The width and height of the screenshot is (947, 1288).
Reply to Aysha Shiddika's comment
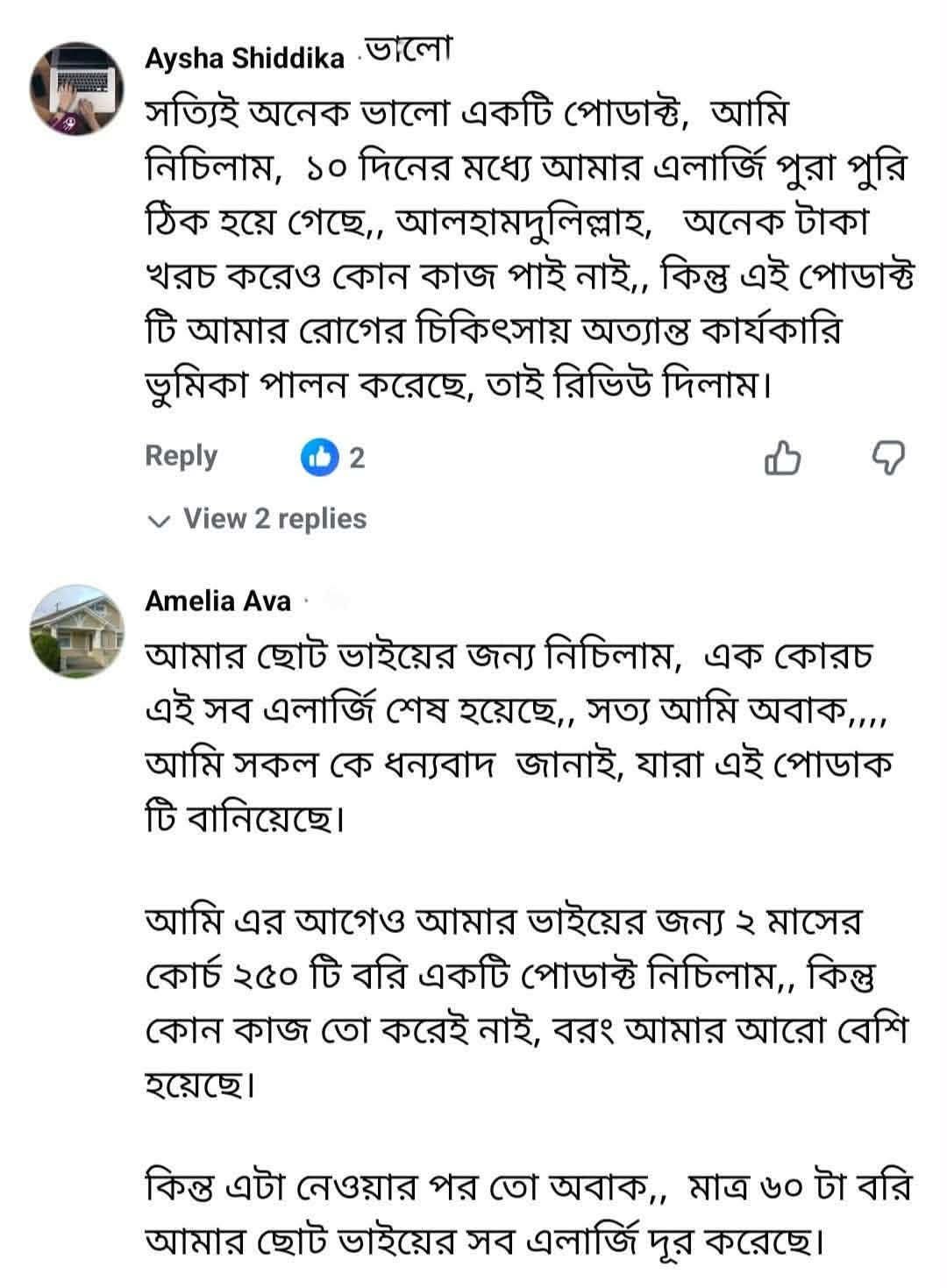181,456
